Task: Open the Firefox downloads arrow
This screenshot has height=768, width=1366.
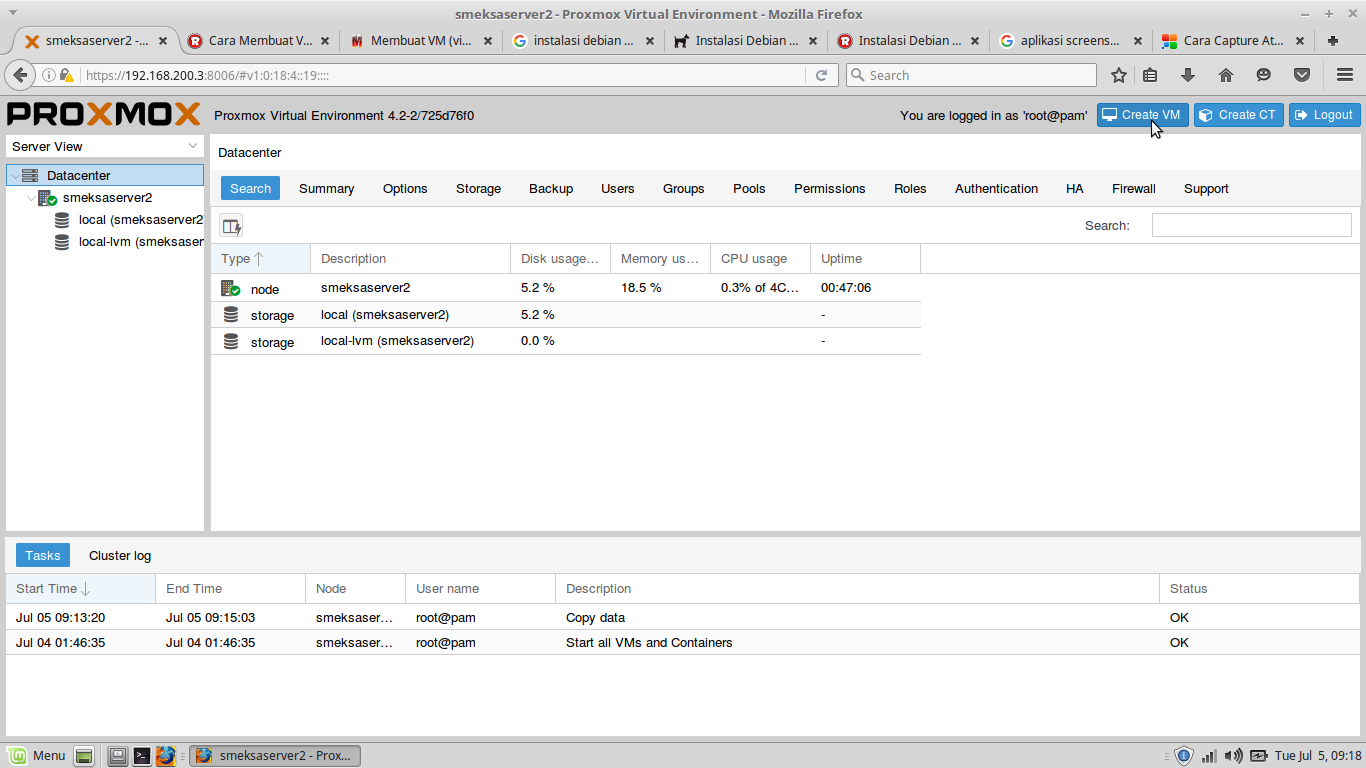Action: point(1188,75)
